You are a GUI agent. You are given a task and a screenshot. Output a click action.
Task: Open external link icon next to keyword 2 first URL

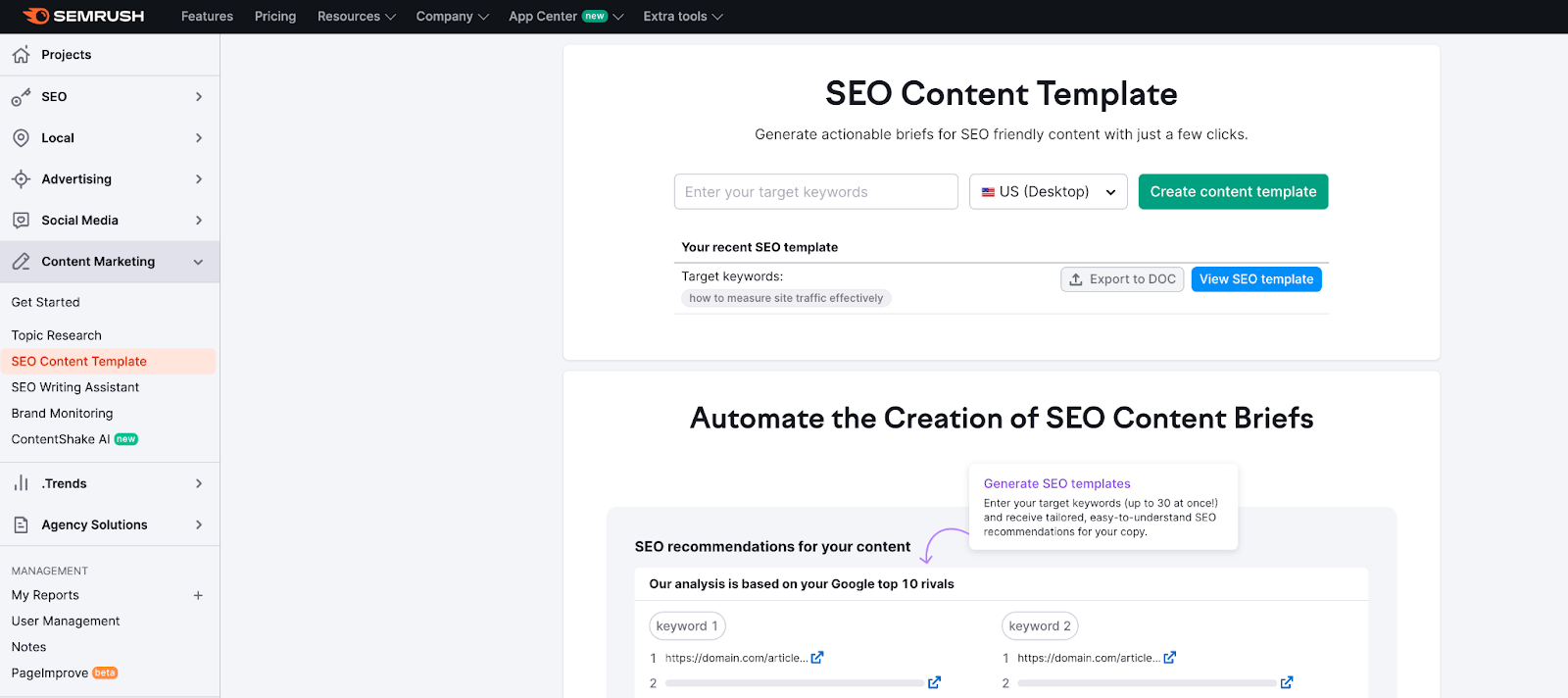(x=1169, y=658)
